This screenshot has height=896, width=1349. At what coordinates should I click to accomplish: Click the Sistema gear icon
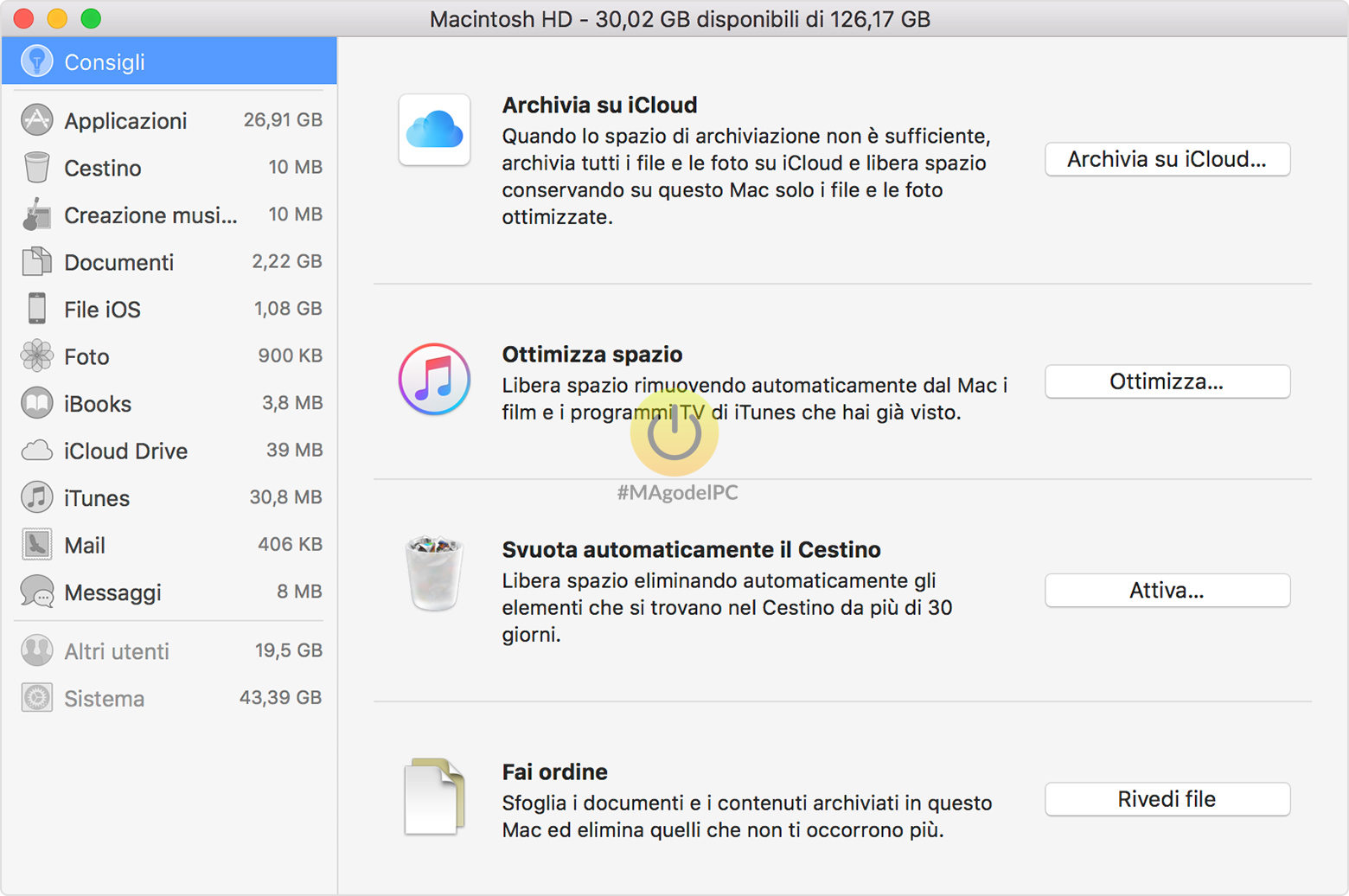point(36,698)
